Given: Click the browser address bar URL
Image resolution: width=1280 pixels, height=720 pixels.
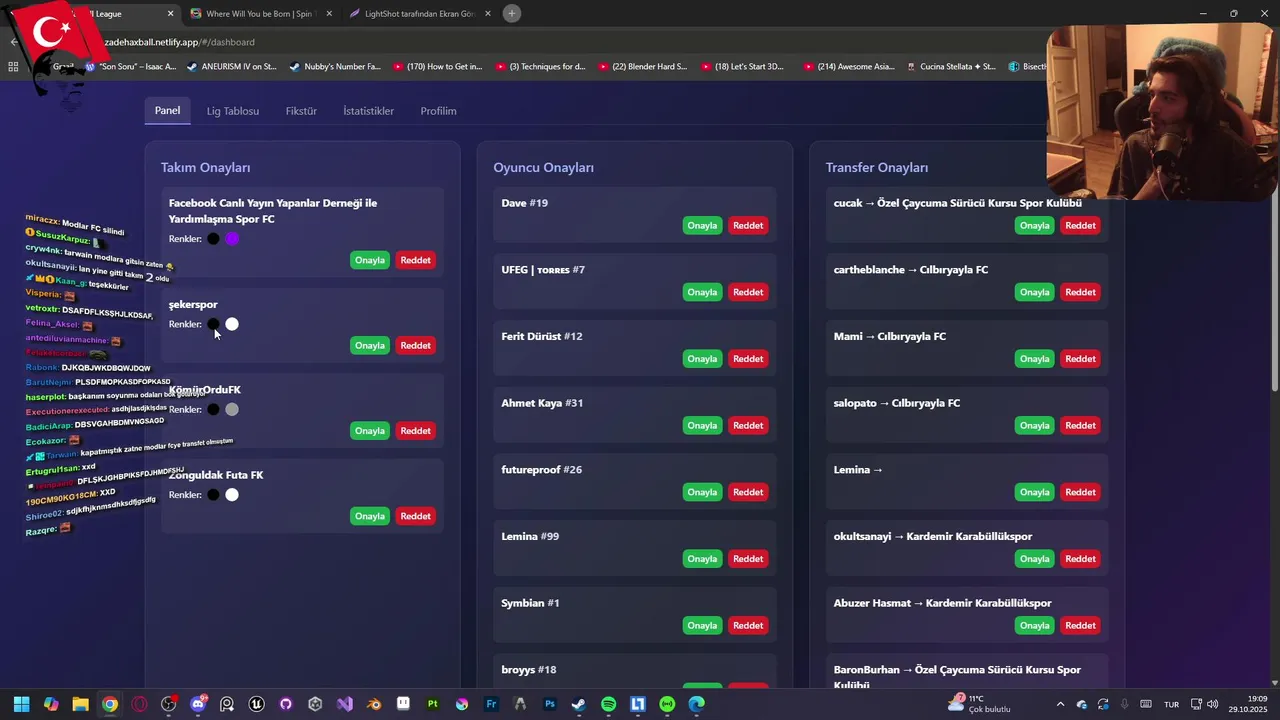Looking at the screenshot, I should click(x=178, y=42).
